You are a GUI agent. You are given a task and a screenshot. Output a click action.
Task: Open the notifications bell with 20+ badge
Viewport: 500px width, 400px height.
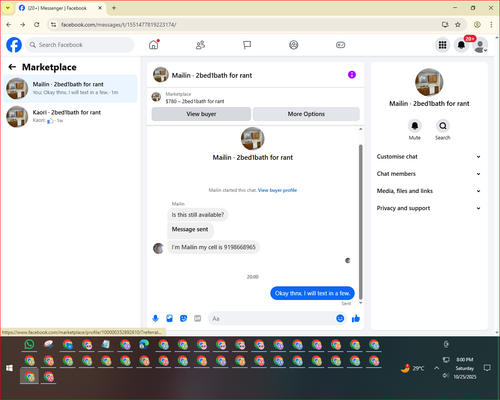(461, 45)
